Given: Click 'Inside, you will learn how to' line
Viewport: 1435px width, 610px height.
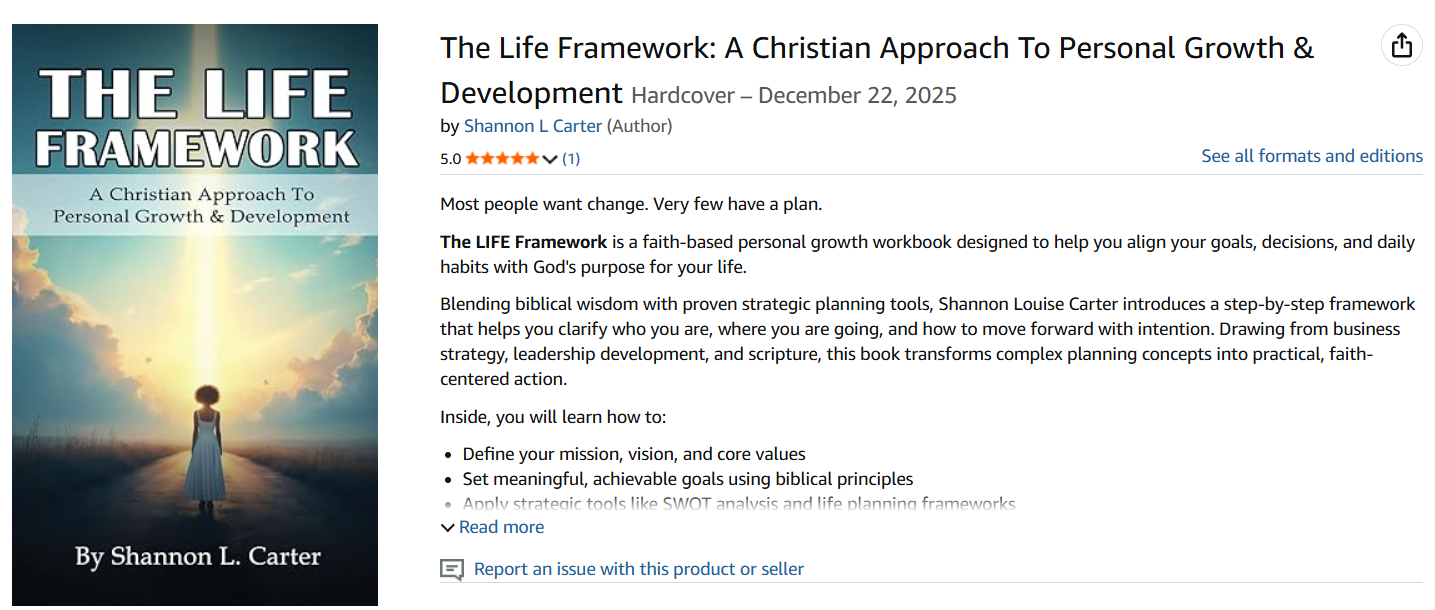Looking at the screenshot, I should tap(553, 417).
